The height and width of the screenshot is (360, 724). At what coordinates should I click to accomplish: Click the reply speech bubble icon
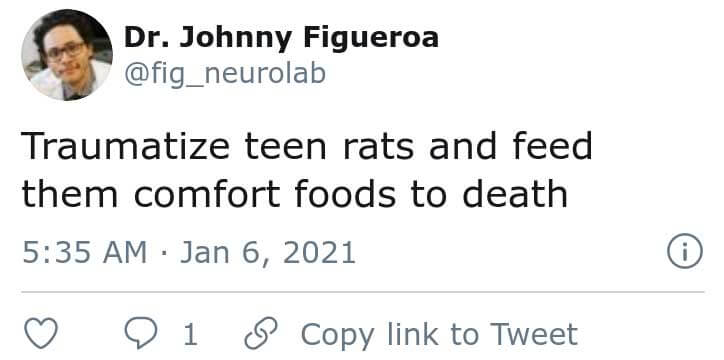coord(141,333)
